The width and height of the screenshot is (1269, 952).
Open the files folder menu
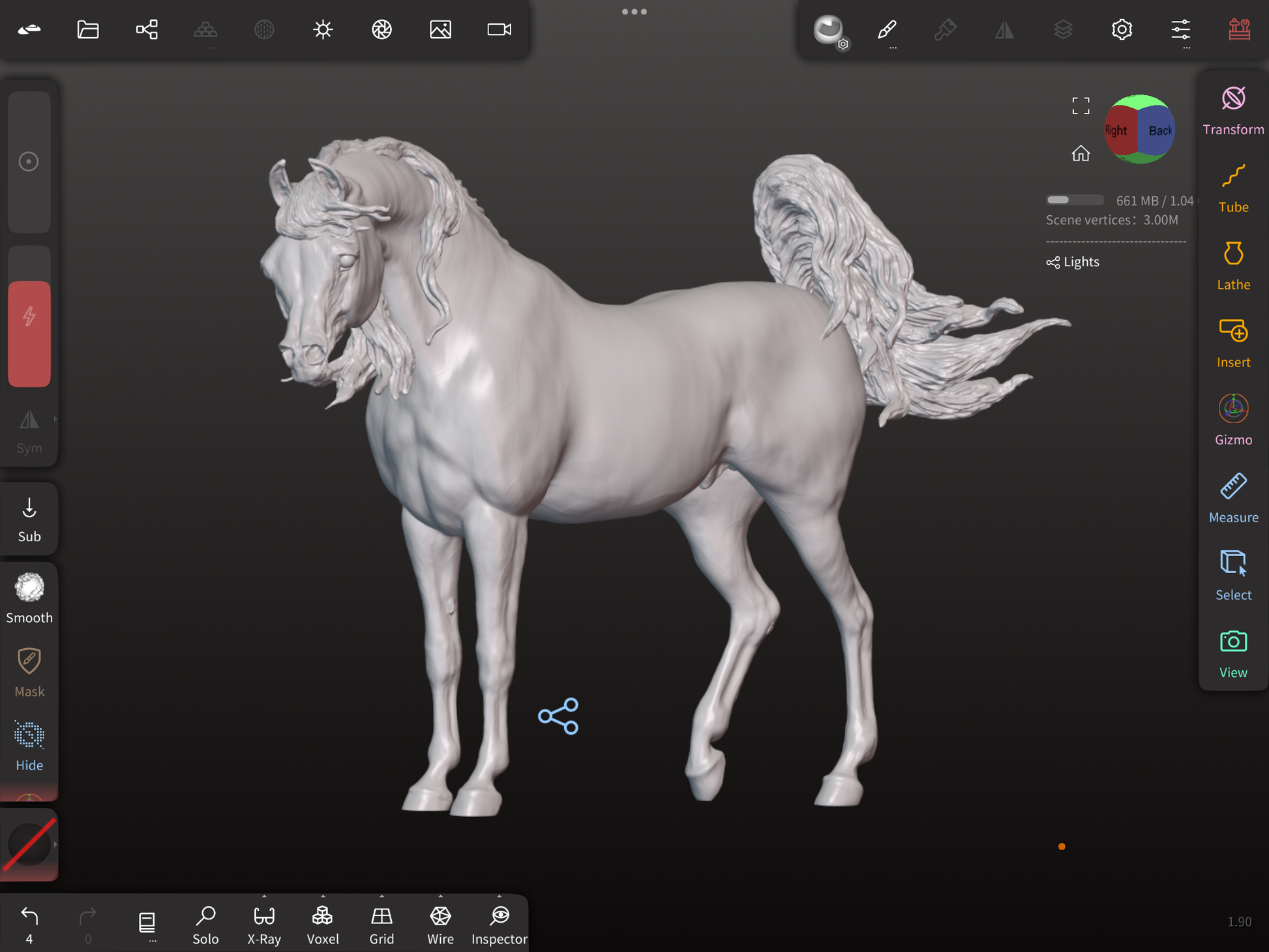click(88, 29)
